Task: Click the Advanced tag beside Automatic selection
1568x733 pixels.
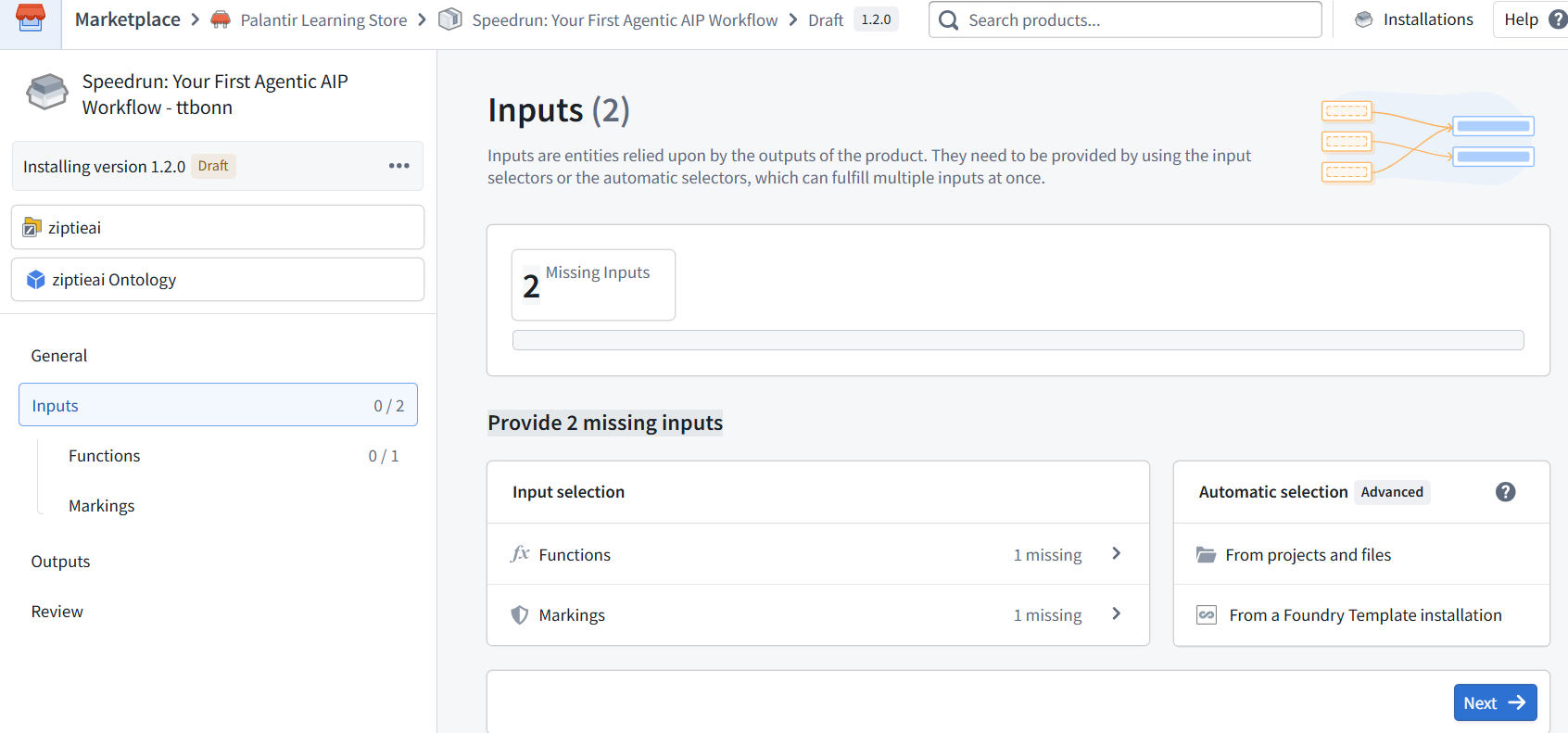Action: click(1392, 492)
